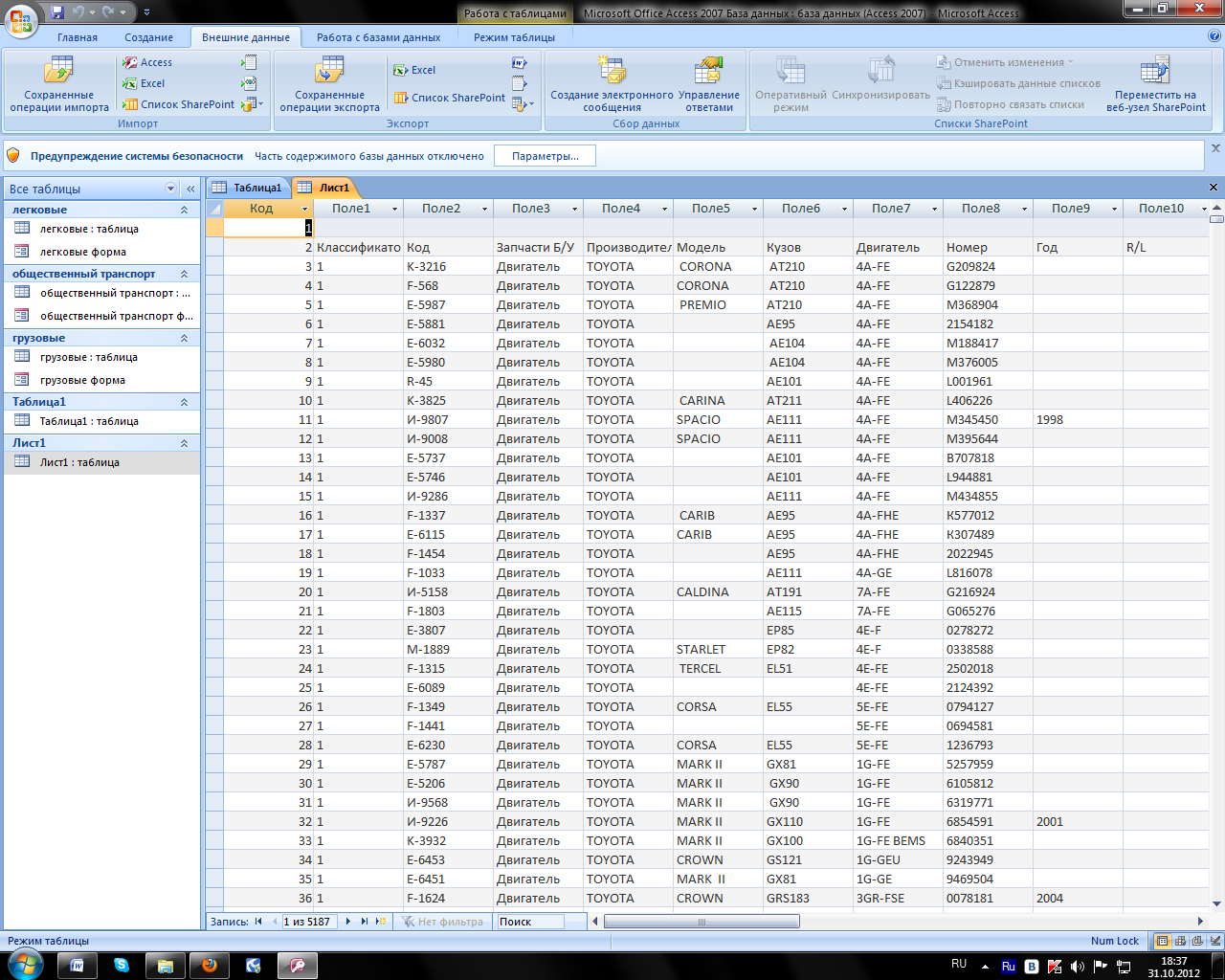Image resolution: width=1225 pixels, height=980 pixels.
Task: Open Поле9 column filter dropdown
Action: click(1114, 209)
